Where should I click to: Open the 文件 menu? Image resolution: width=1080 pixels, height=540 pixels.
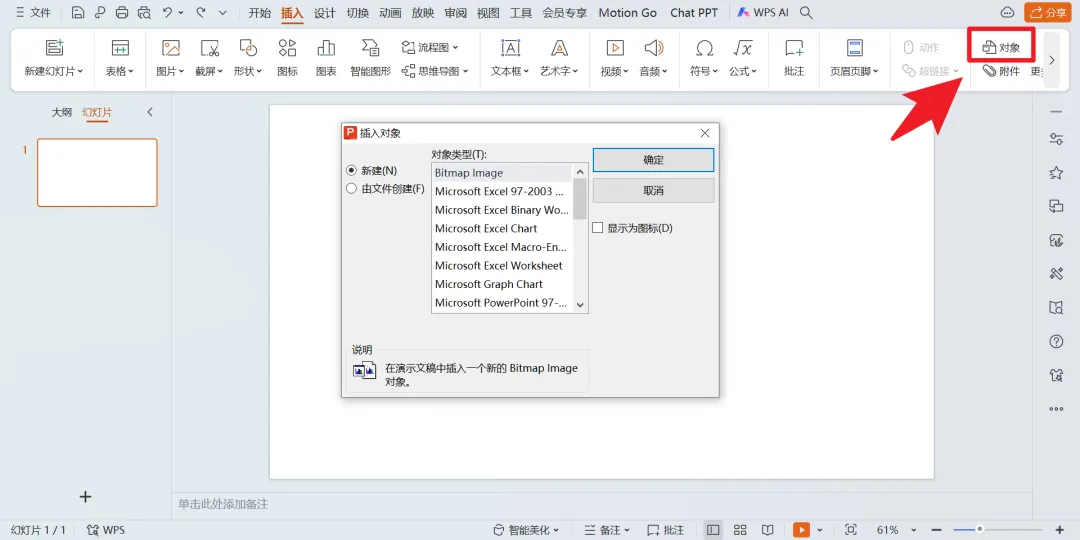point(33,12)
